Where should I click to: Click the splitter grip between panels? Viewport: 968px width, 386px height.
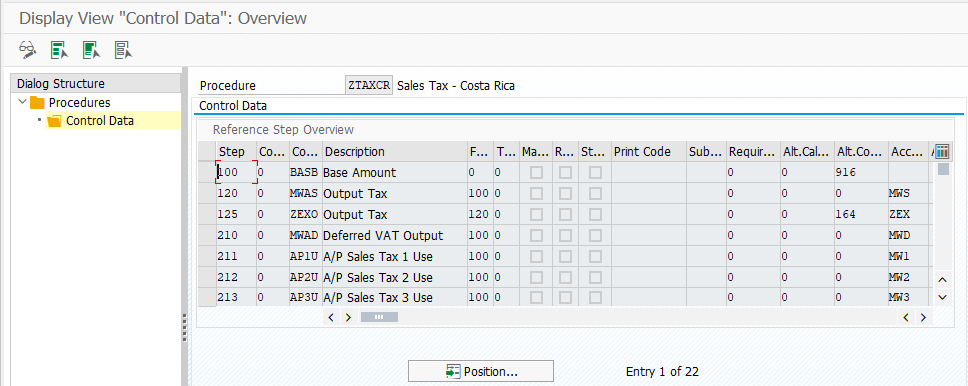(184, 327)
